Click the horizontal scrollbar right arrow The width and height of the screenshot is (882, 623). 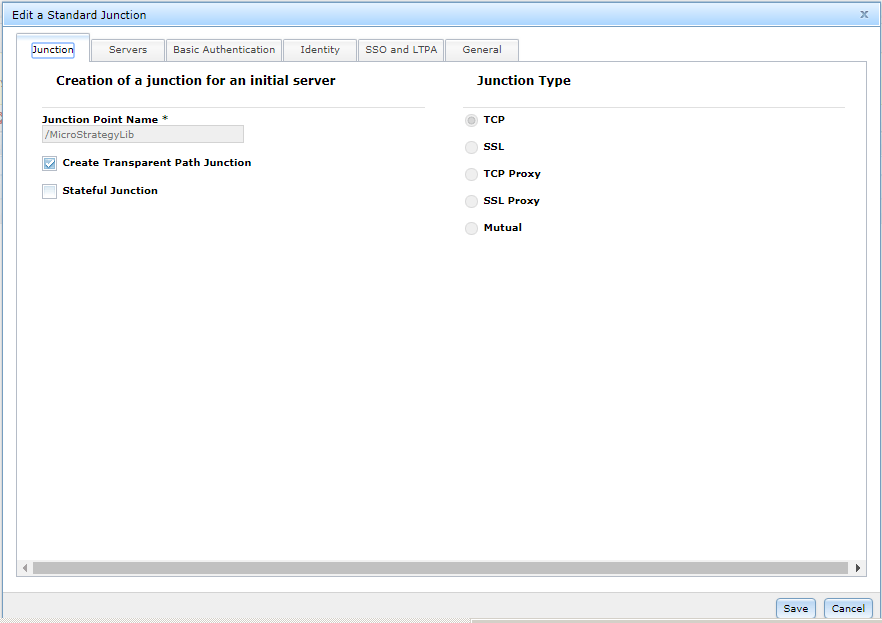(x=857, y=568)
